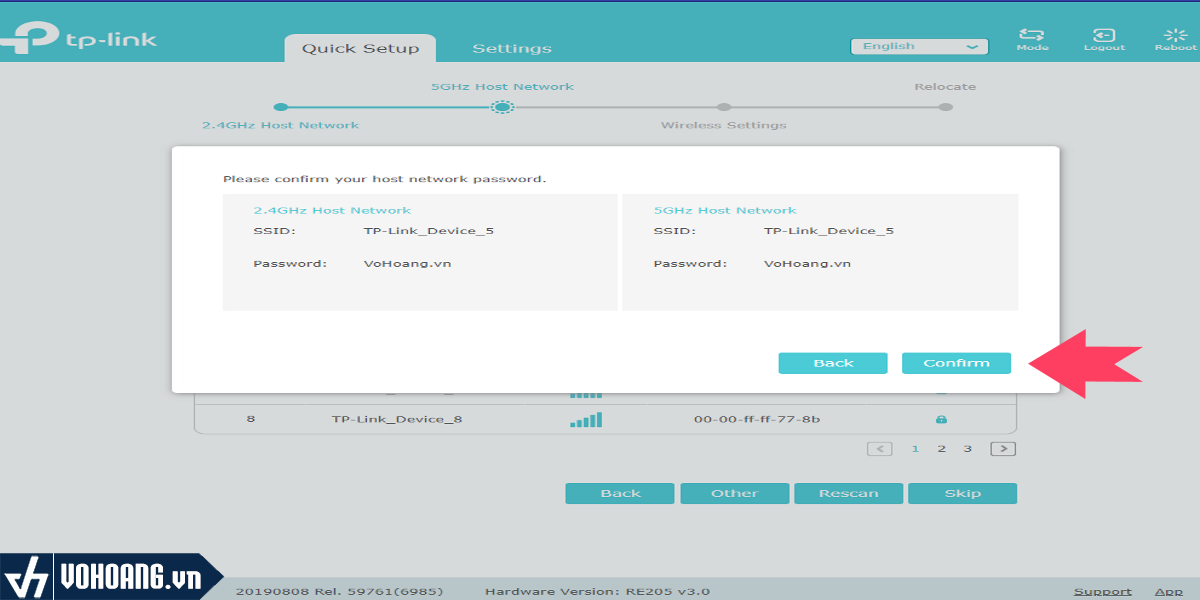Image resolution: width=1200 pixels, height=600 pixels.
Task: Click the 5GHz Host Network progress step dot
Action: click(x=503, y=107)
